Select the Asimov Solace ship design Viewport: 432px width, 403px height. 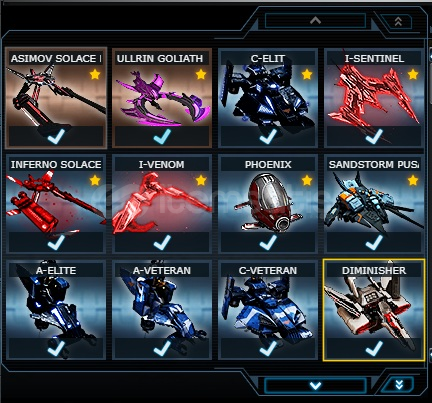pos(56,98)
